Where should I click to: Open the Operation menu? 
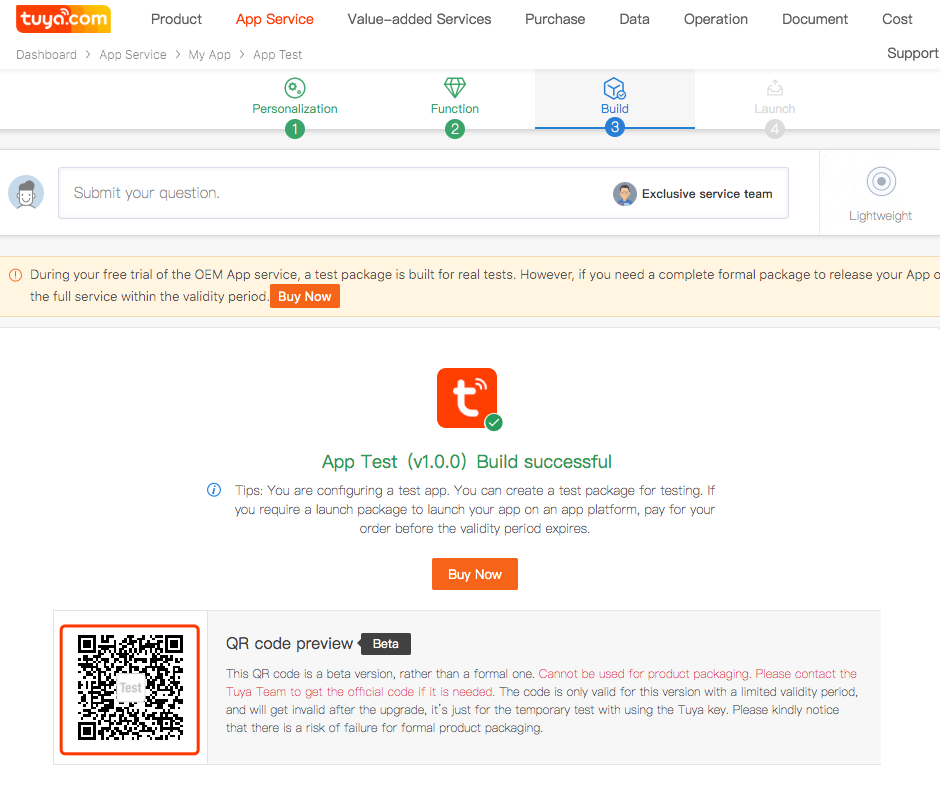coord(716,19)
